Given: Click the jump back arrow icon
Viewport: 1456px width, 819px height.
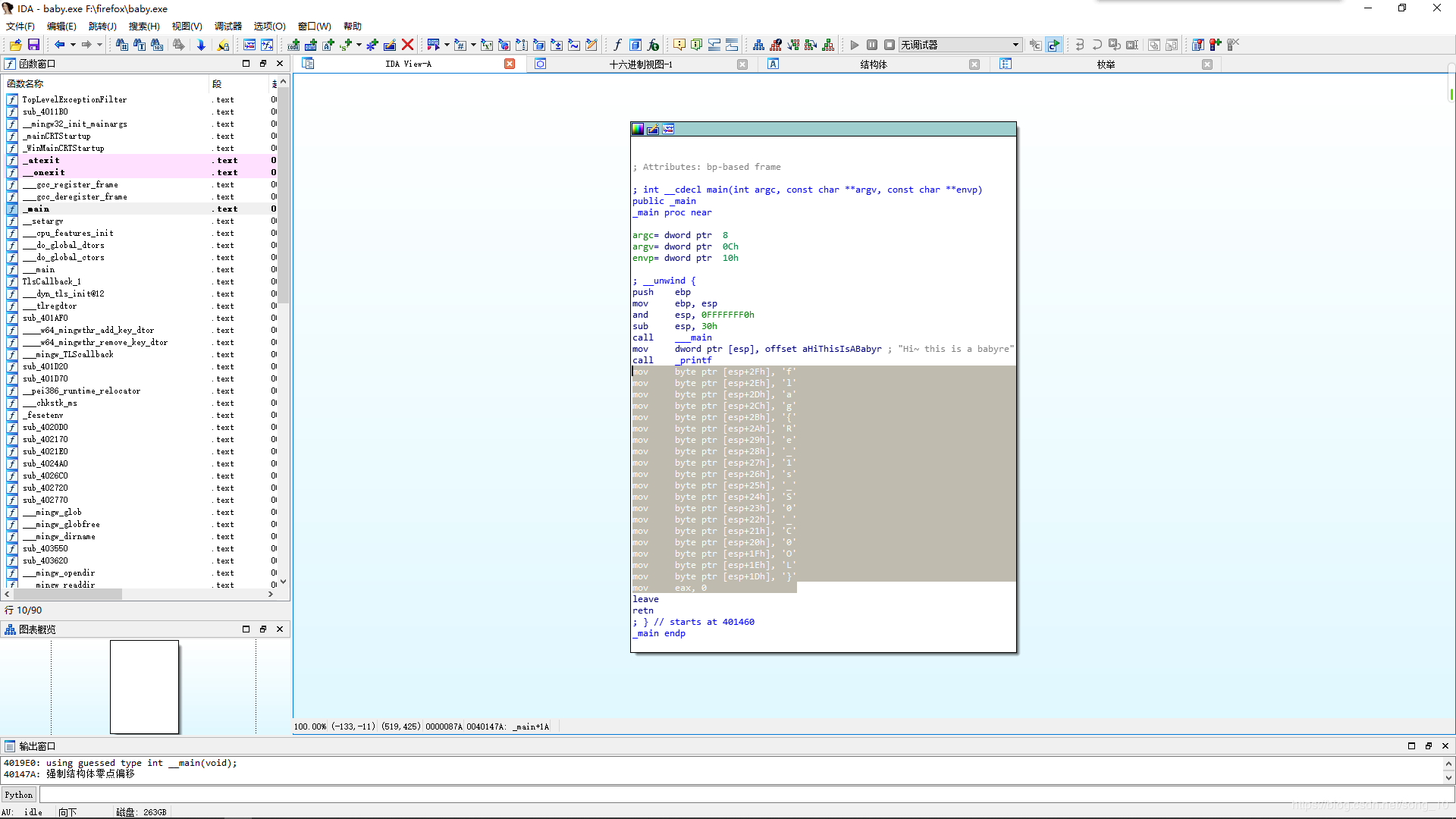Looking at the screenshot, I should coord(59,45).
